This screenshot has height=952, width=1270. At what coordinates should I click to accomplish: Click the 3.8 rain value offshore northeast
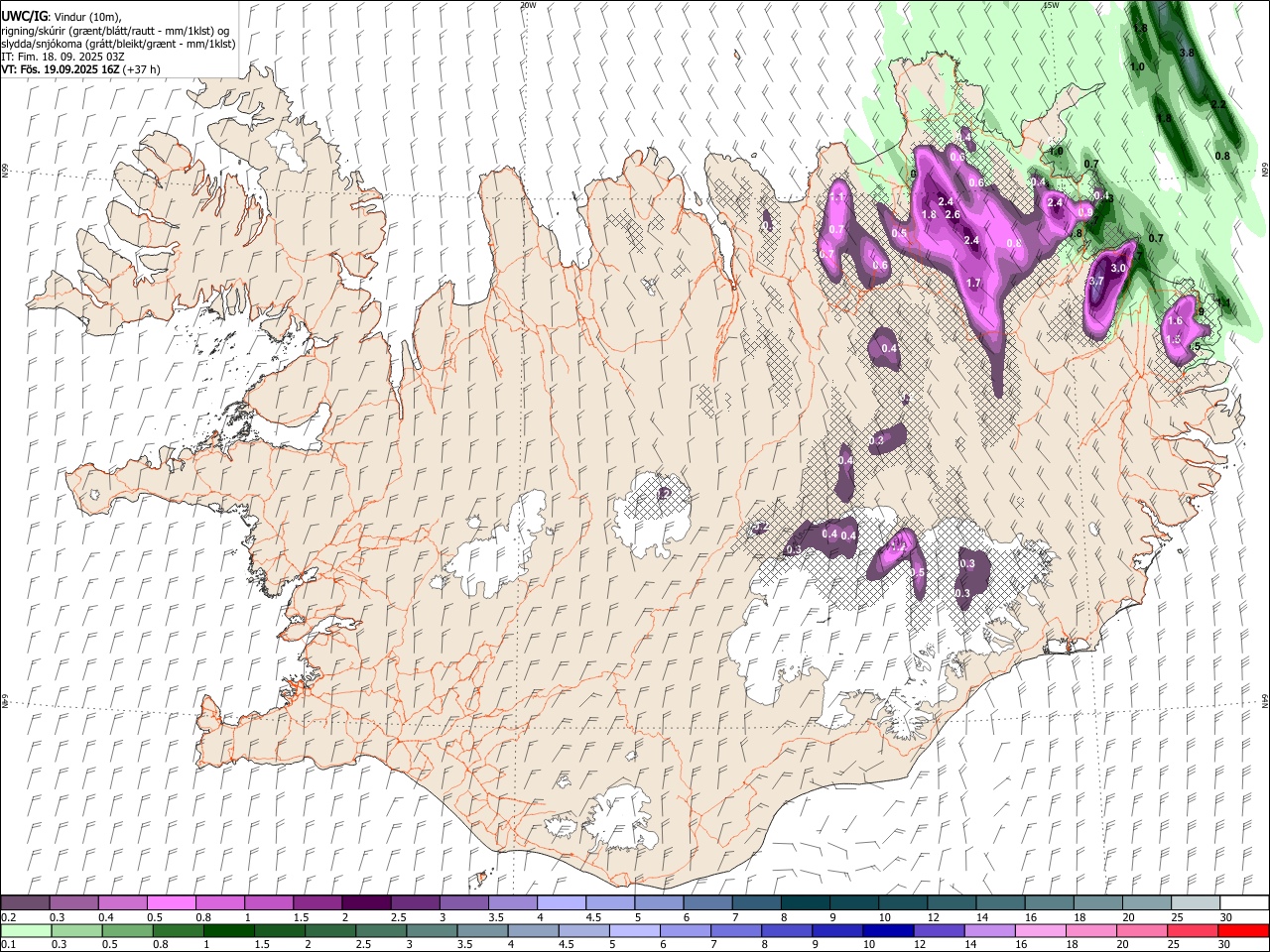click(1186, 52)
